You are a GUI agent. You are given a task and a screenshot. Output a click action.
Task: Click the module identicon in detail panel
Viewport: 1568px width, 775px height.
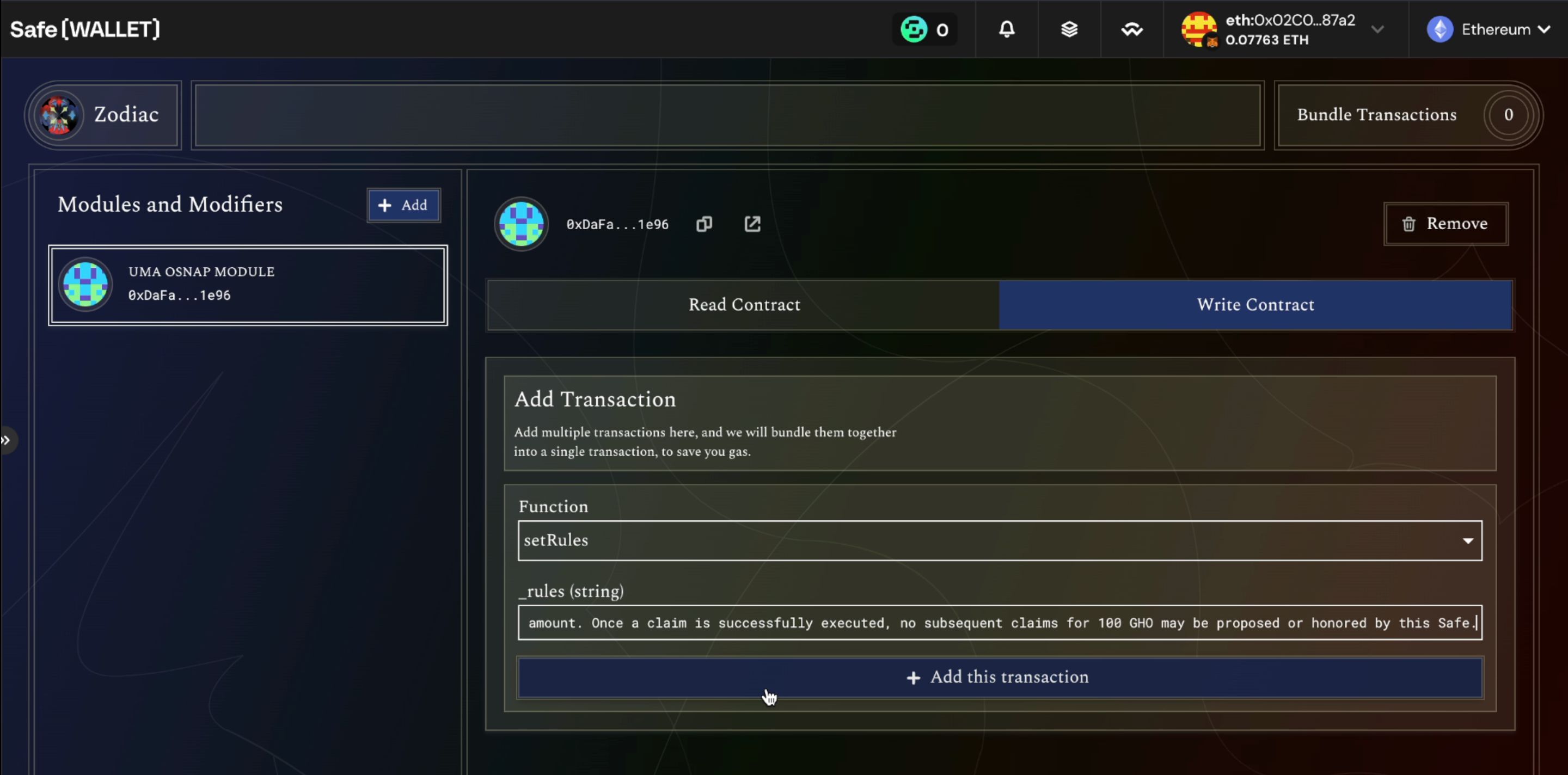[x=521, y=224]
